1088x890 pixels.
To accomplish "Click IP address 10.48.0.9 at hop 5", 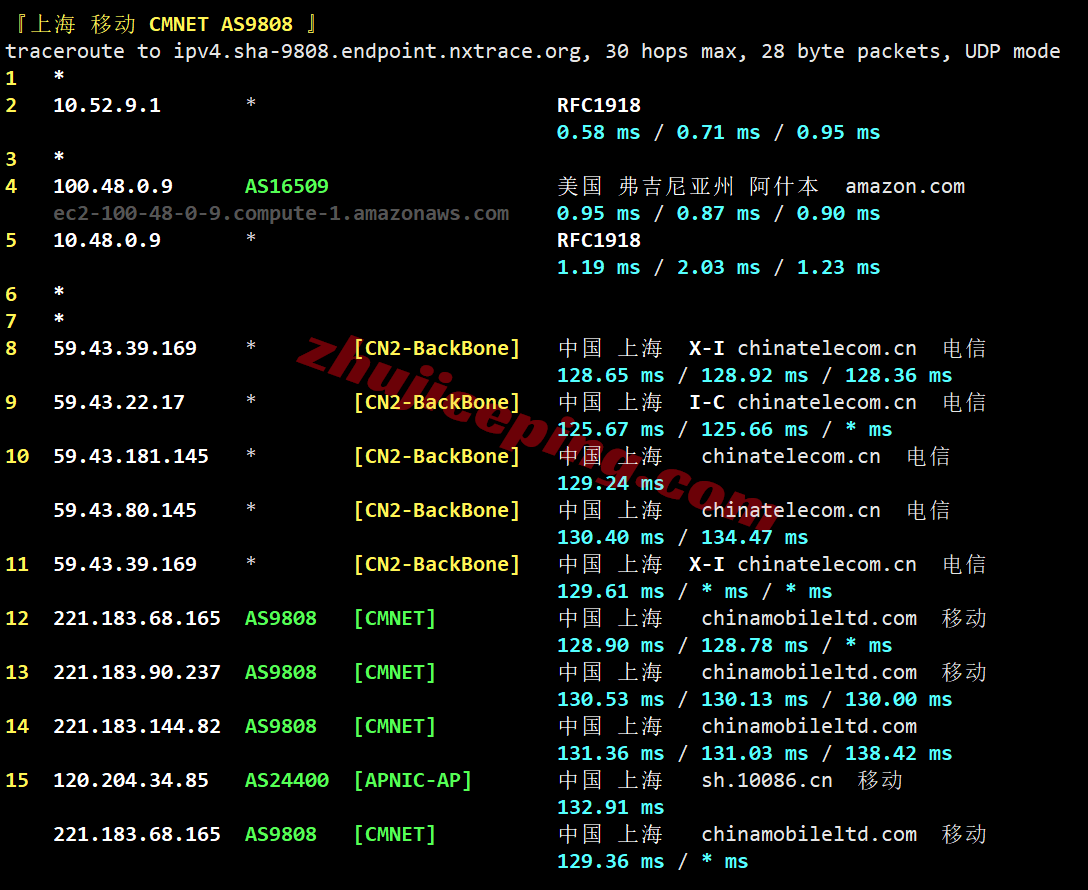I will pos(107,241).
